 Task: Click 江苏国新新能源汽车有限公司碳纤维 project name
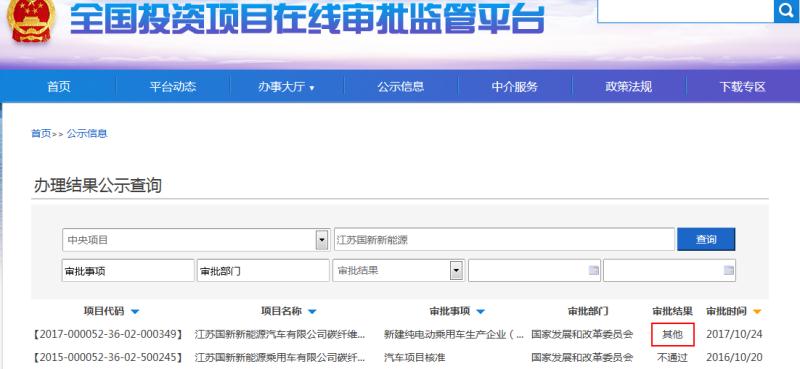click(x=280, y=335)
